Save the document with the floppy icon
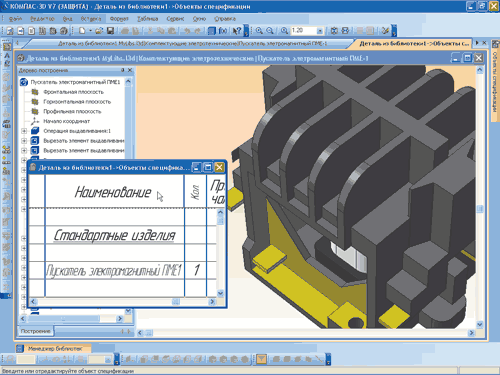Screen dimensions: 500x375 coord(110,31)
